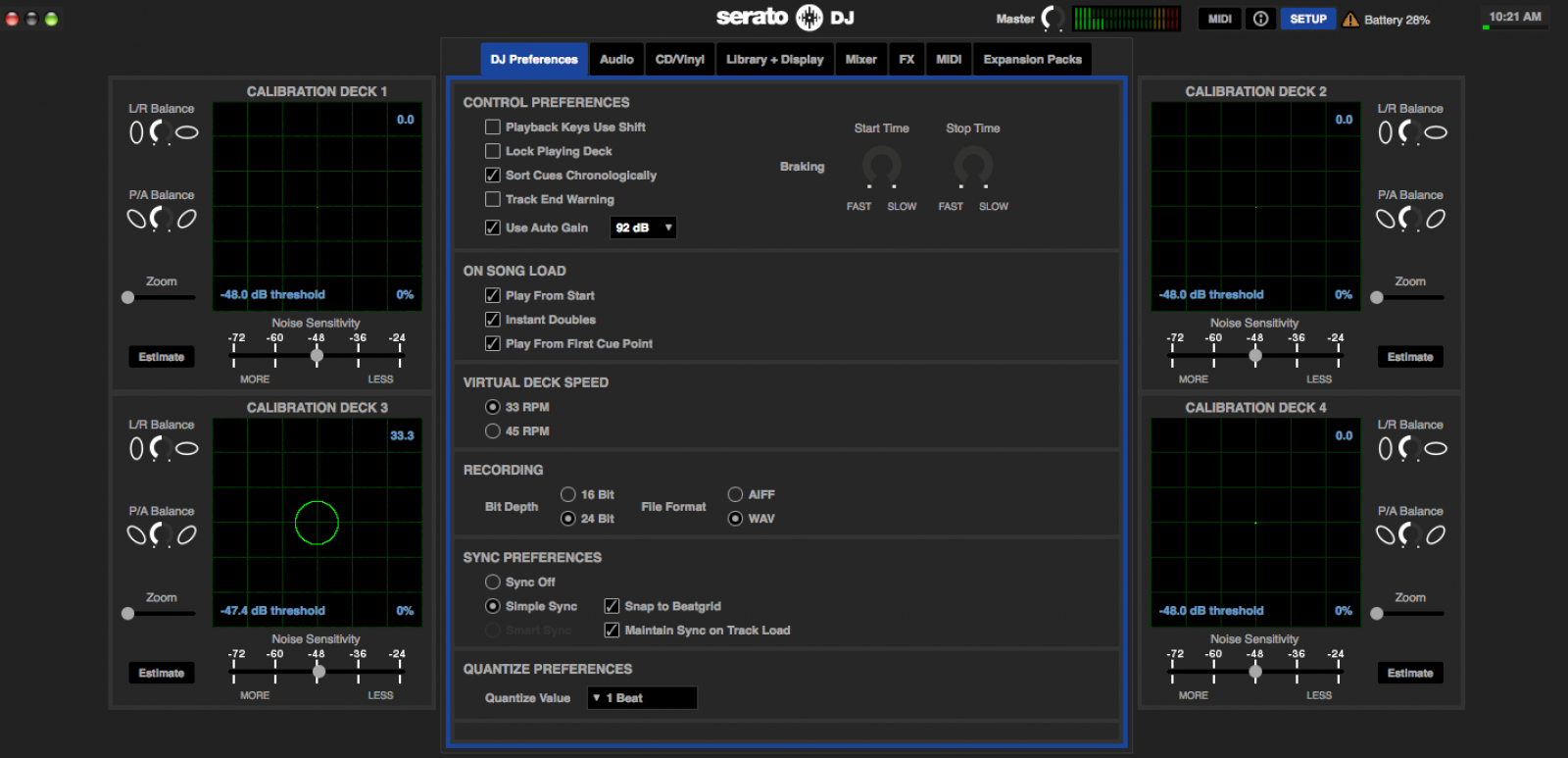Click Deck 1 P/A Balance knob

click(x=158, y=219)
